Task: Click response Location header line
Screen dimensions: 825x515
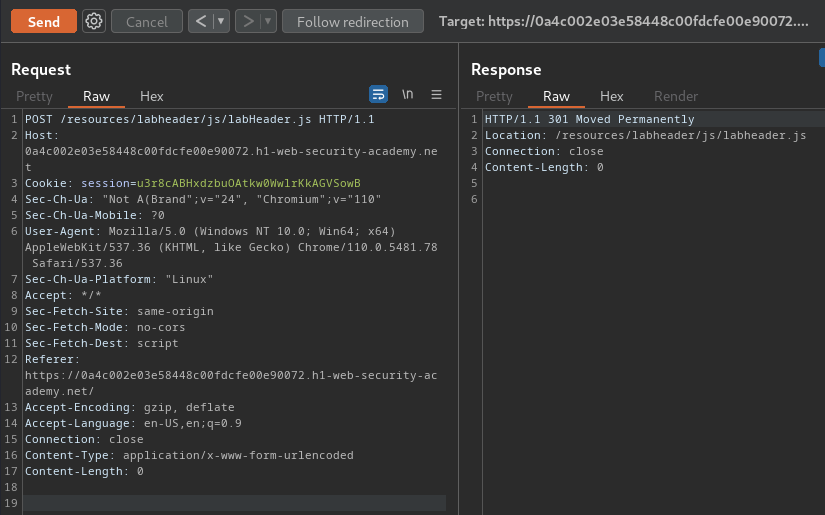Action: tap(646, 135)
